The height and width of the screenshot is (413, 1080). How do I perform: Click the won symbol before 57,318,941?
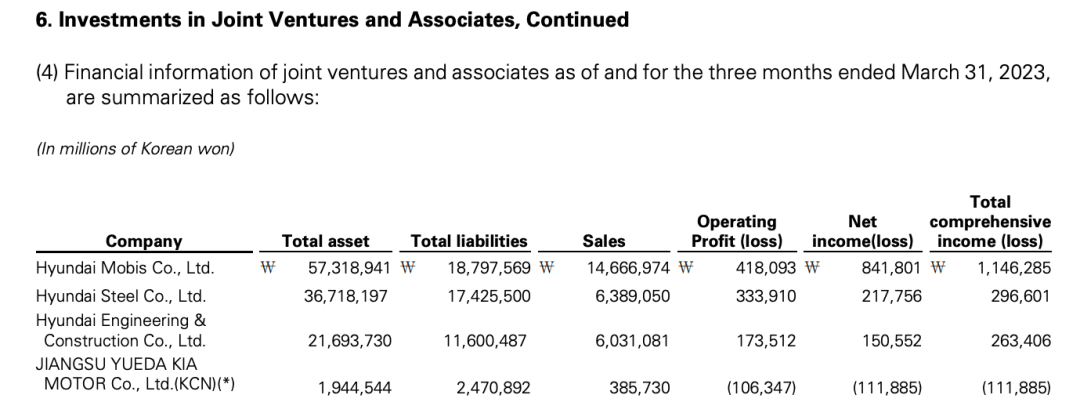pyautogui.click(x=267, y=268)
